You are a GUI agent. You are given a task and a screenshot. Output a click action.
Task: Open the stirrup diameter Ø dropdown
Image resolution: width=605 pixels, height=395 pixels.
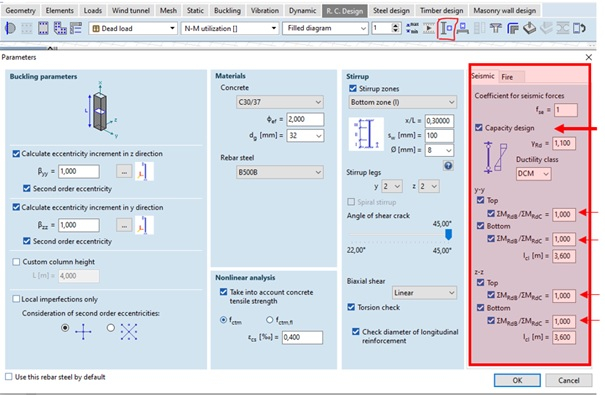click(439, 150)
